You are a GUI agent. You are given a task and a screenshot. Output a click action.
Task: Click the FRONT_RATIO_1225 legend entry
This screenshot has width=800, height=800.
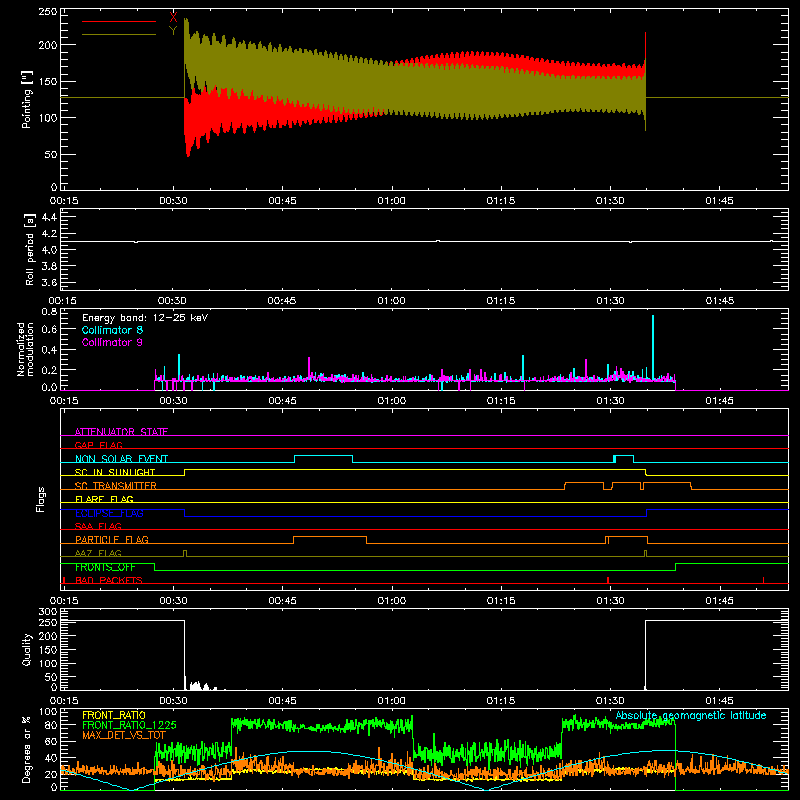(129, 725)
